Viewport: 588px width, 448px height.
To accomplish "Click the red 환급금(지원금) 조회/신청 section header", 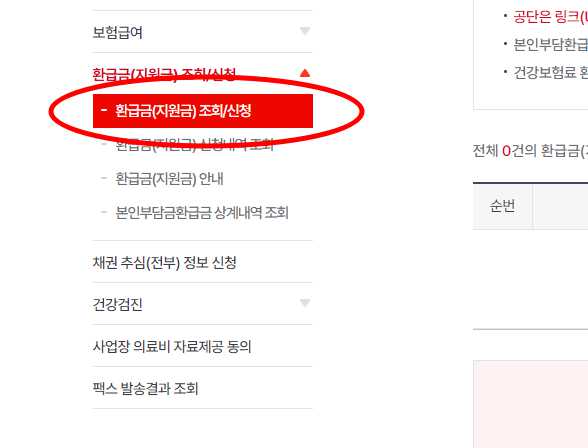I will [164, 74].
